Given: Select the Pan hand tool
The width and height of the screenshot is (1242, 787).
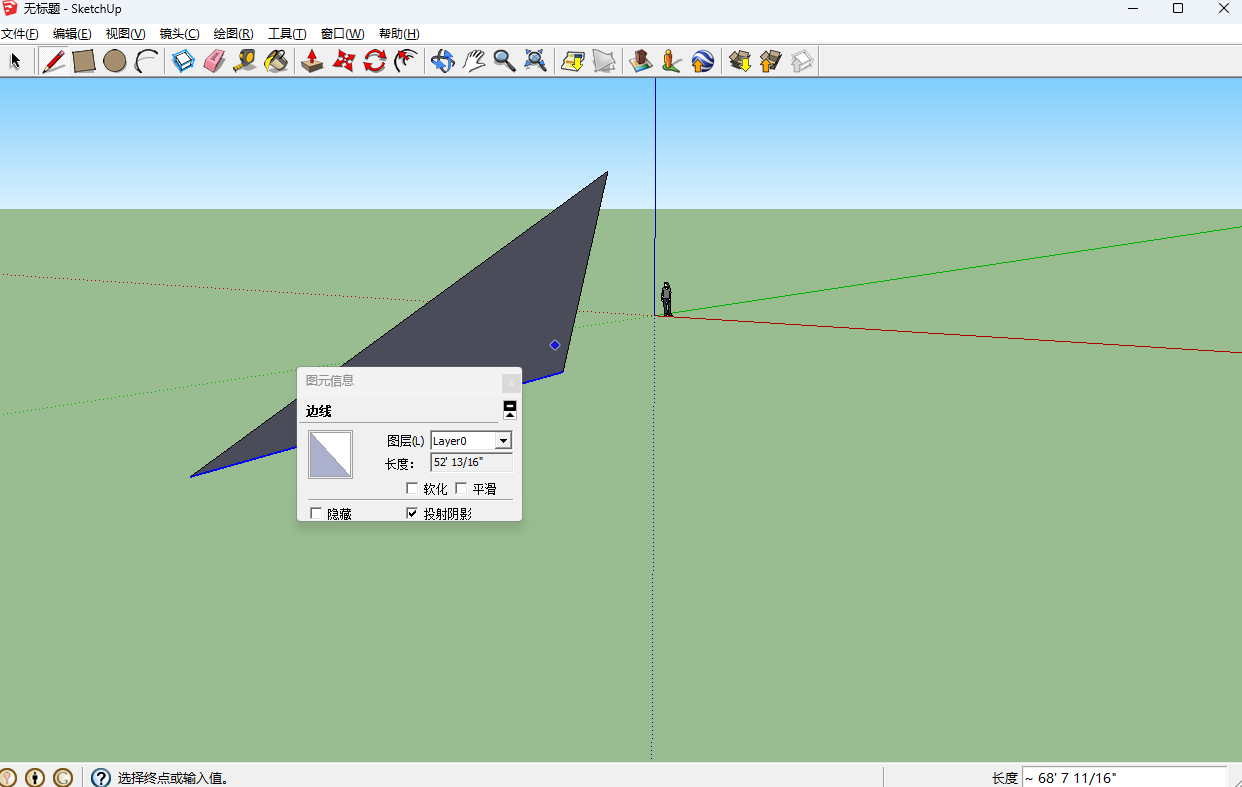Looking at the screenshot, I should coord(473,61).
